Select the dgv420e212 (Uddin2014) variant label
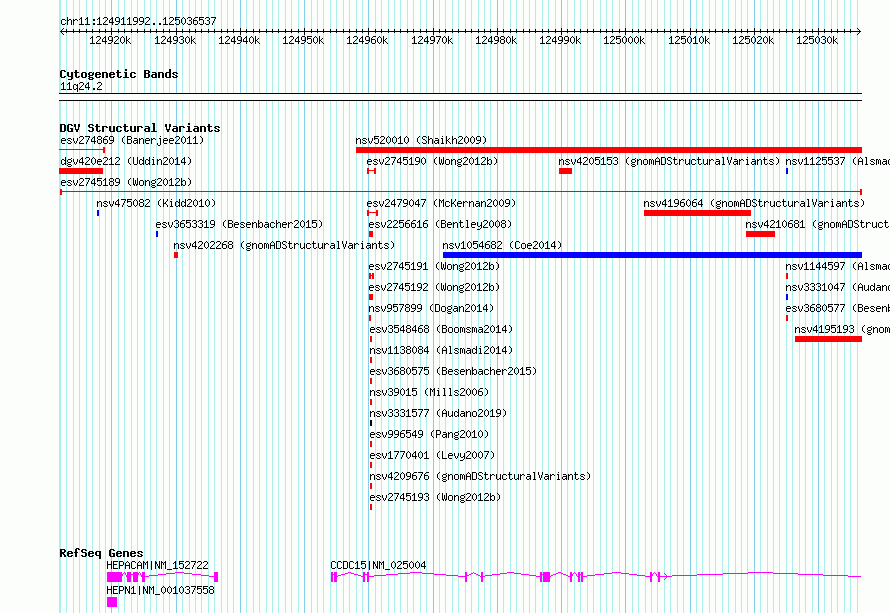Screen dimensions: 890x613 coord(126,161)
